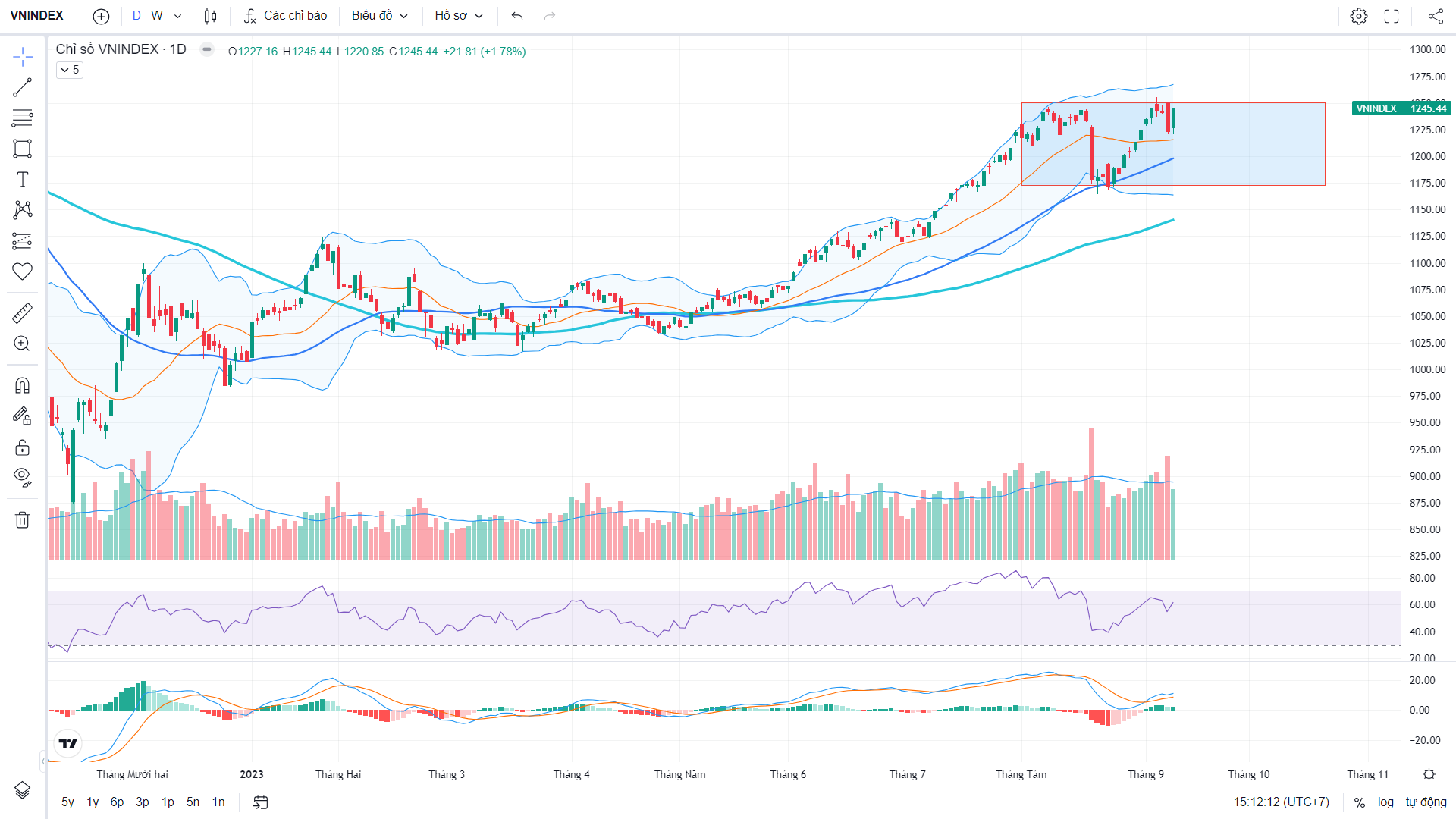Screen dimensions: 1456x819
Task: Click the 80.00 RSI axis label
Action: (1423, 578)
